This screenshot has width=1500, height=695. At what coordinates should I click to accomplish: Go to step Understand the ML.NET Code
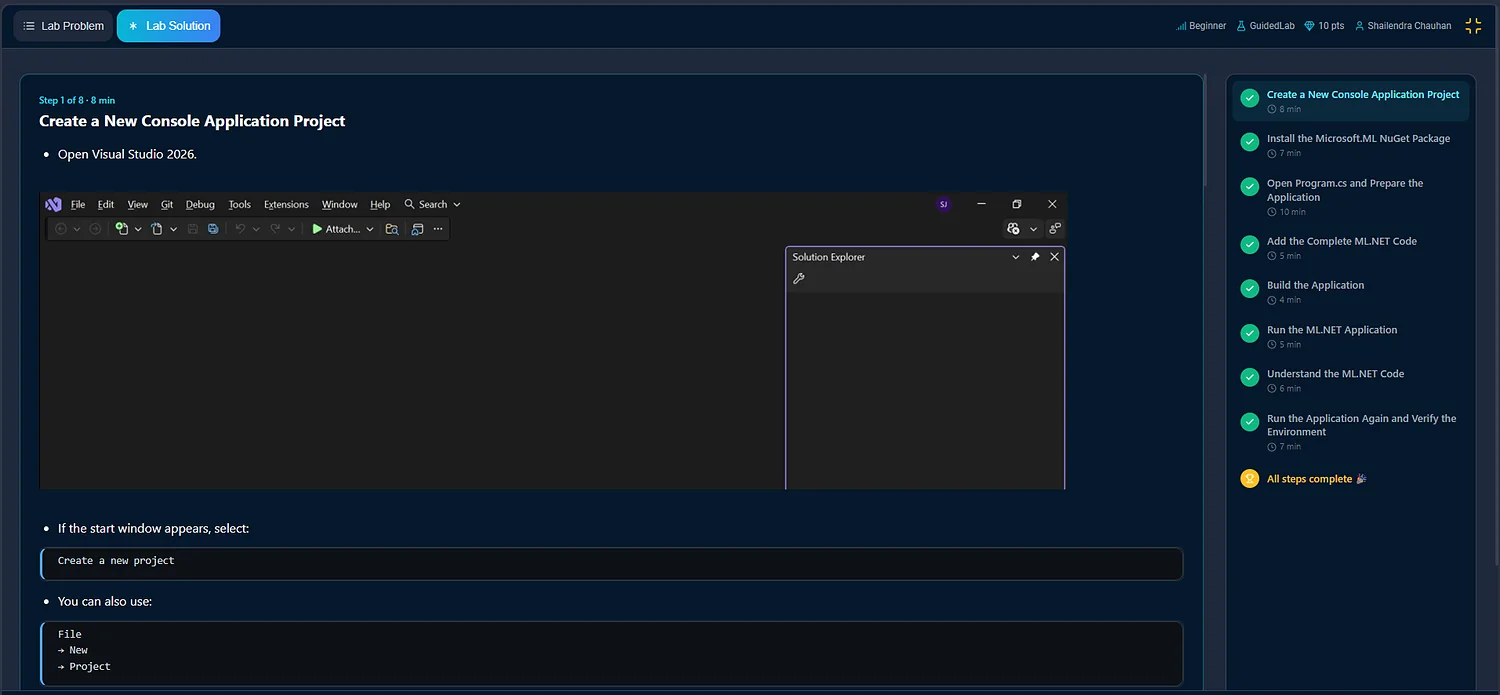pos(1351,380)
